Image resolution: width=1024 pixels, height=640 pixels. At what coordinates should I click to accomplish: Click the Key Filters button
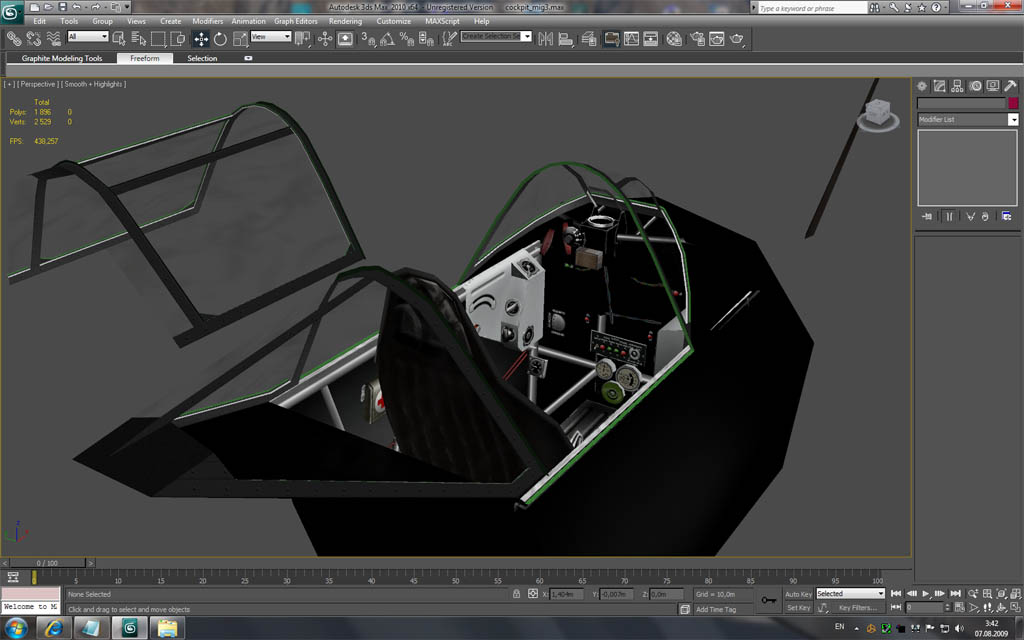[857, 608]
